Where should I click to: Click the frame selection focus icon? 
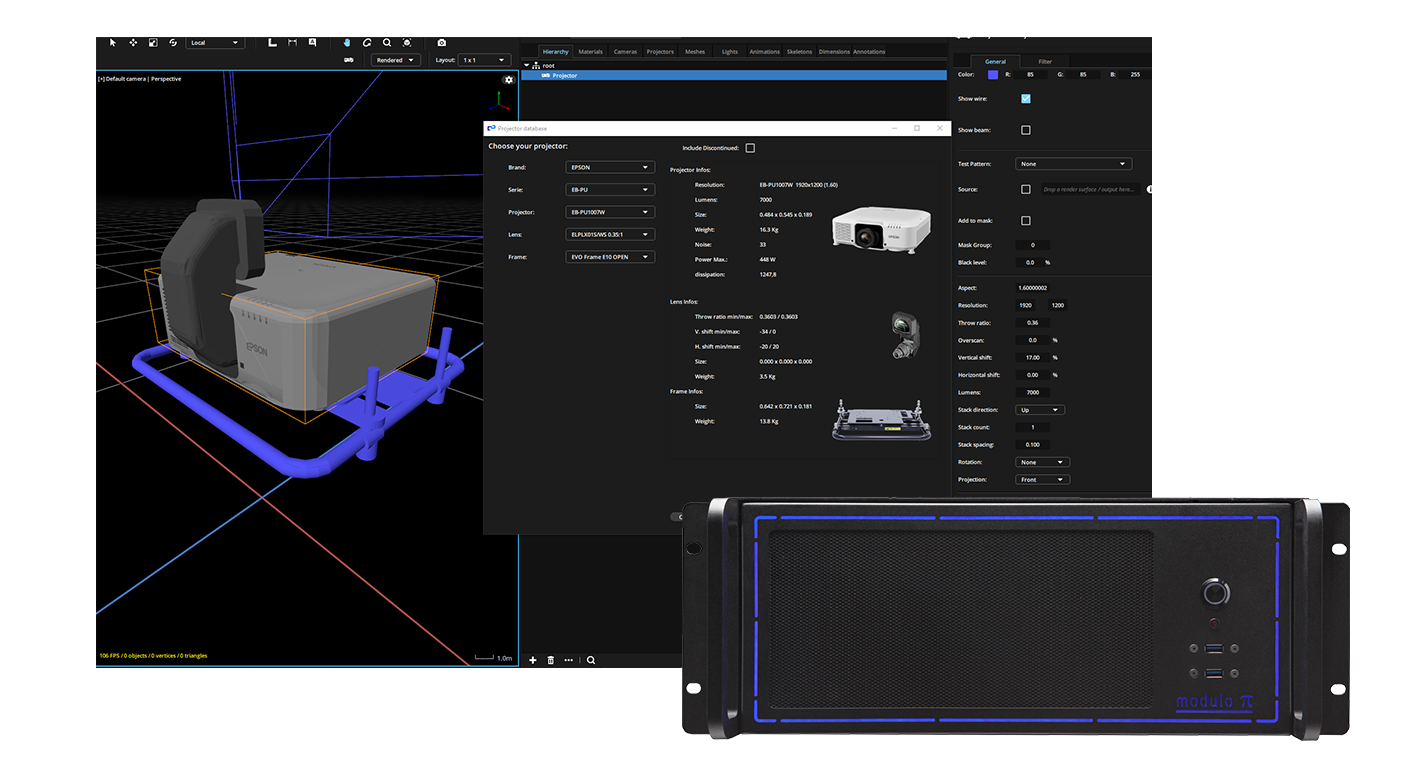tap(407, 43)
